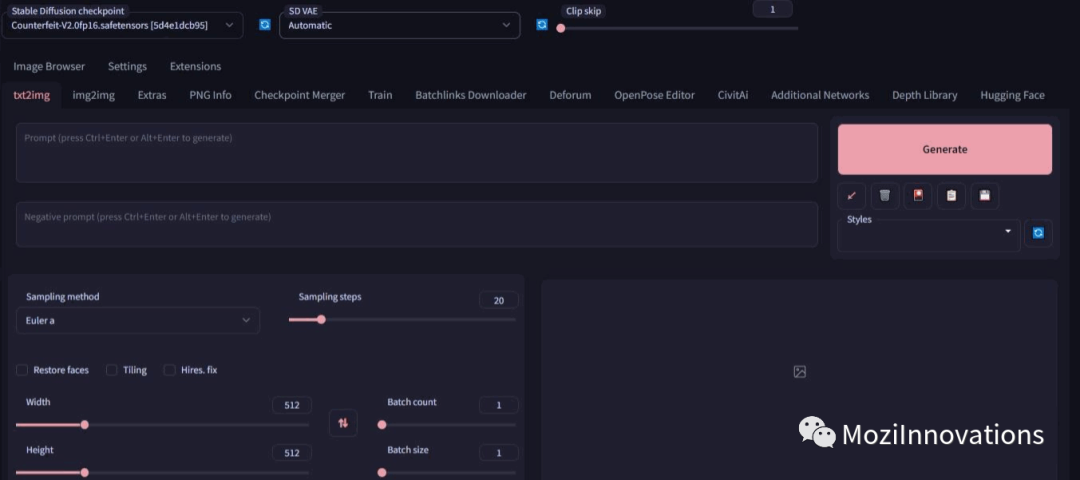This screenshot has width=1080, height=480.
Task: Open the PNG Info tab
Action: click(210, 95)
